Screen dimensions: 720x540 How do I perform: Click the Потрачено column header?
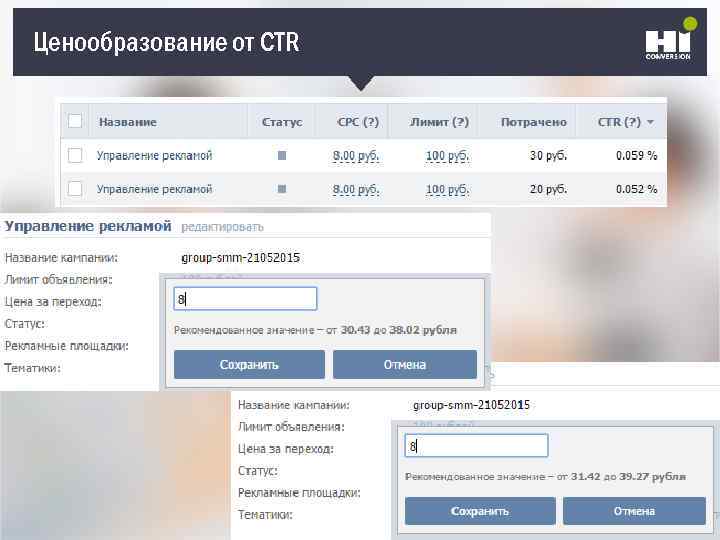pyautogui.click(x=534, y=122)
